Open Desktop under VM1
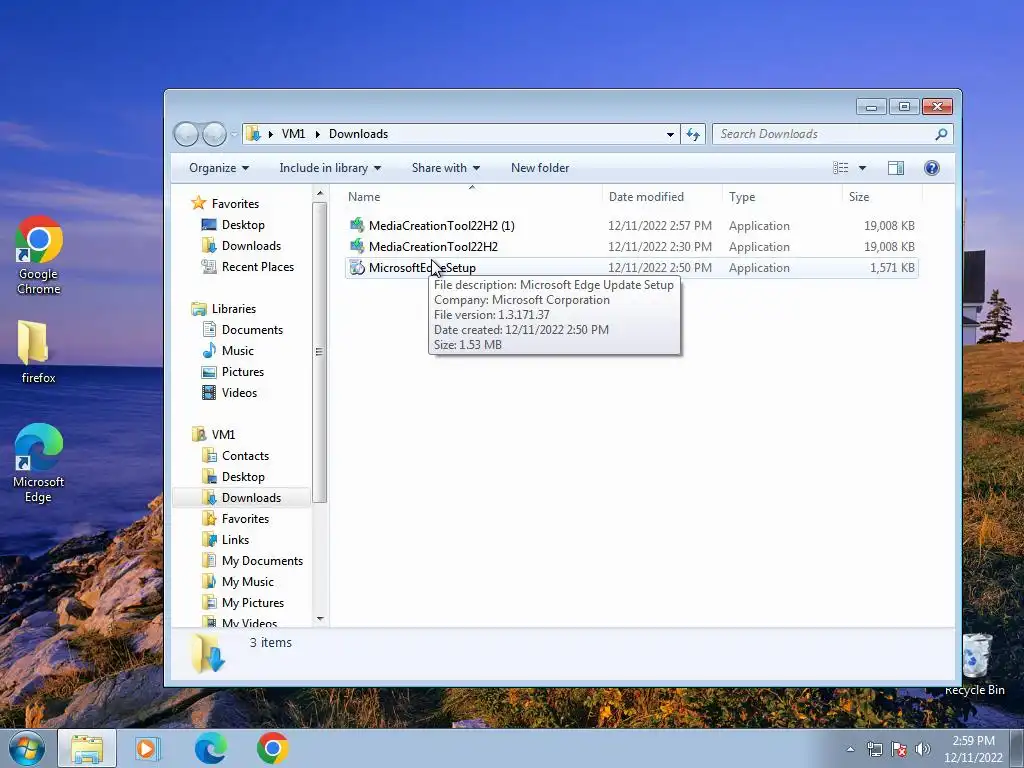The width and height of the screenshot is (1024, 768). tap(243, 477)
